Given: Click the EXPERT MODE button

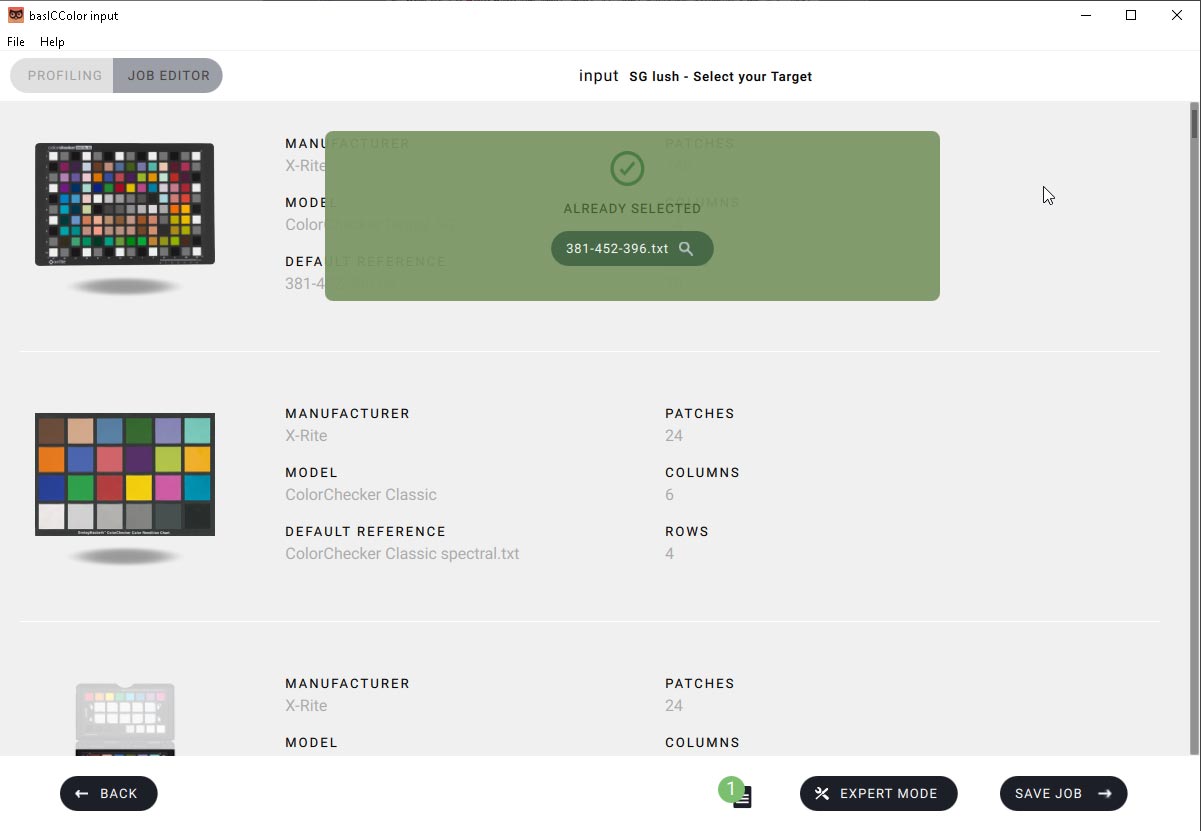Looking at the screenshot, I should pyautogui.click(x=878, y=794).
